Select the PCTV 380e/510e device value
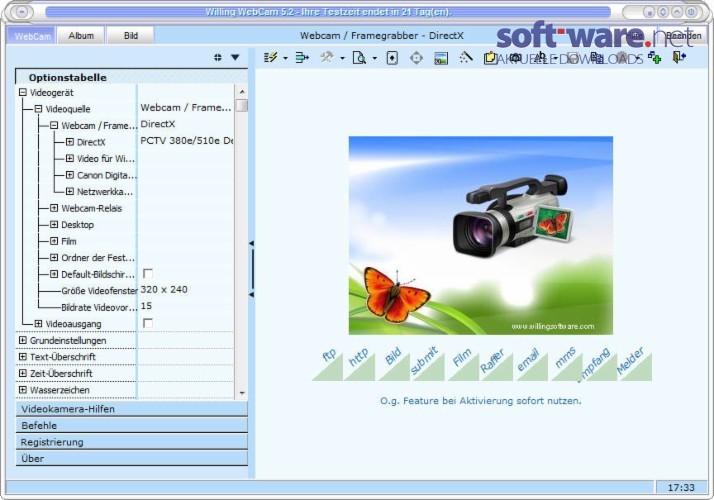714x500 pixels. click(x=186, y=141)
